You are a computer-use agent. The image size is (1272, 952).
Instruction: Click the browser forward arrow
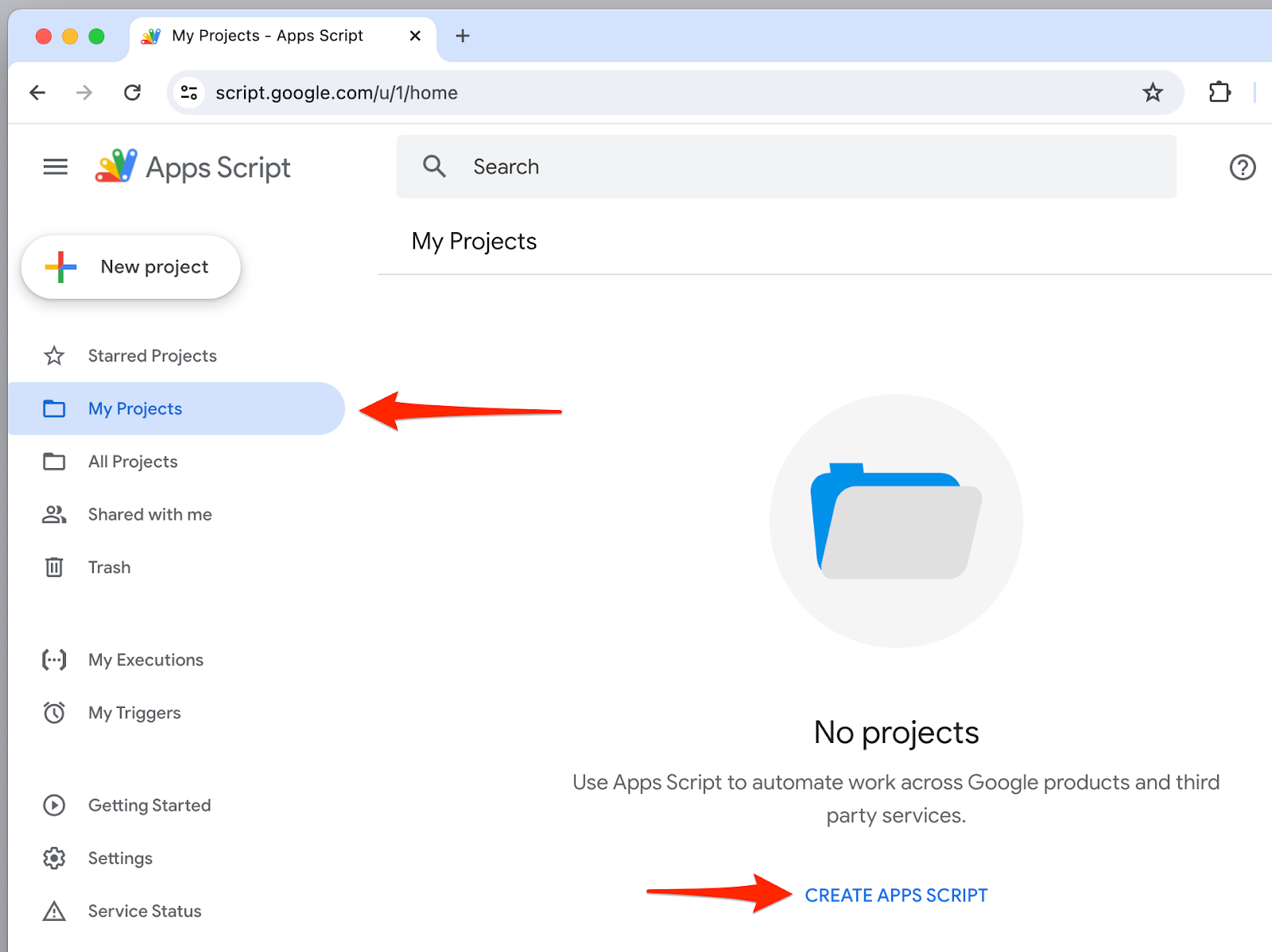(x=84, y=93)
